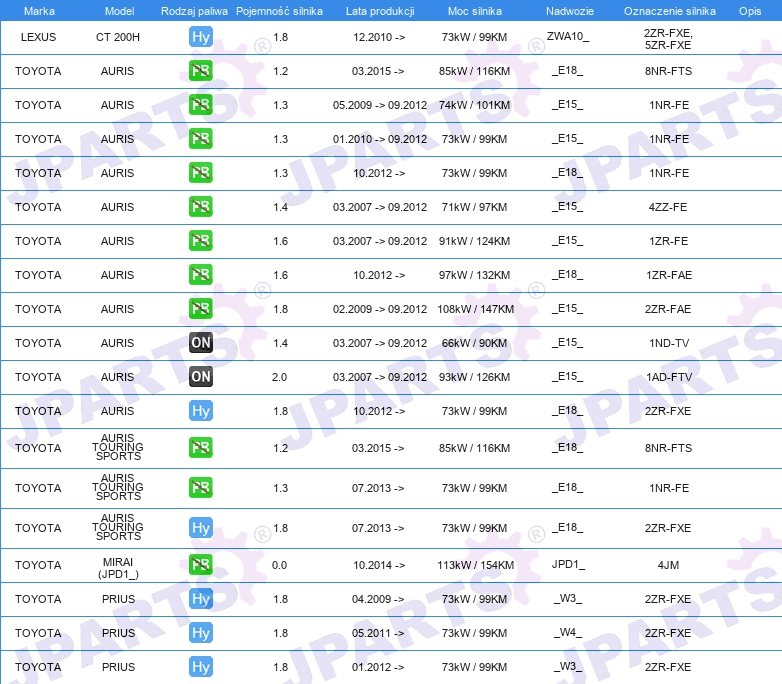Click the 2.0 engine capacity cell

pos(279,377)
